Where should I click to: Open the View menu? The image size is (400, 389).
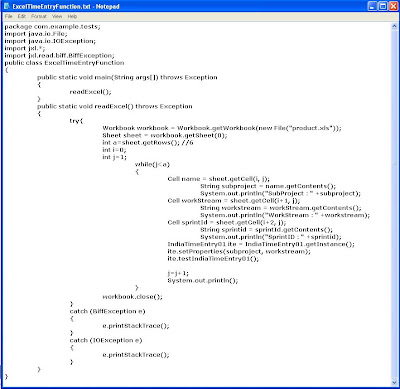(57, 16)
